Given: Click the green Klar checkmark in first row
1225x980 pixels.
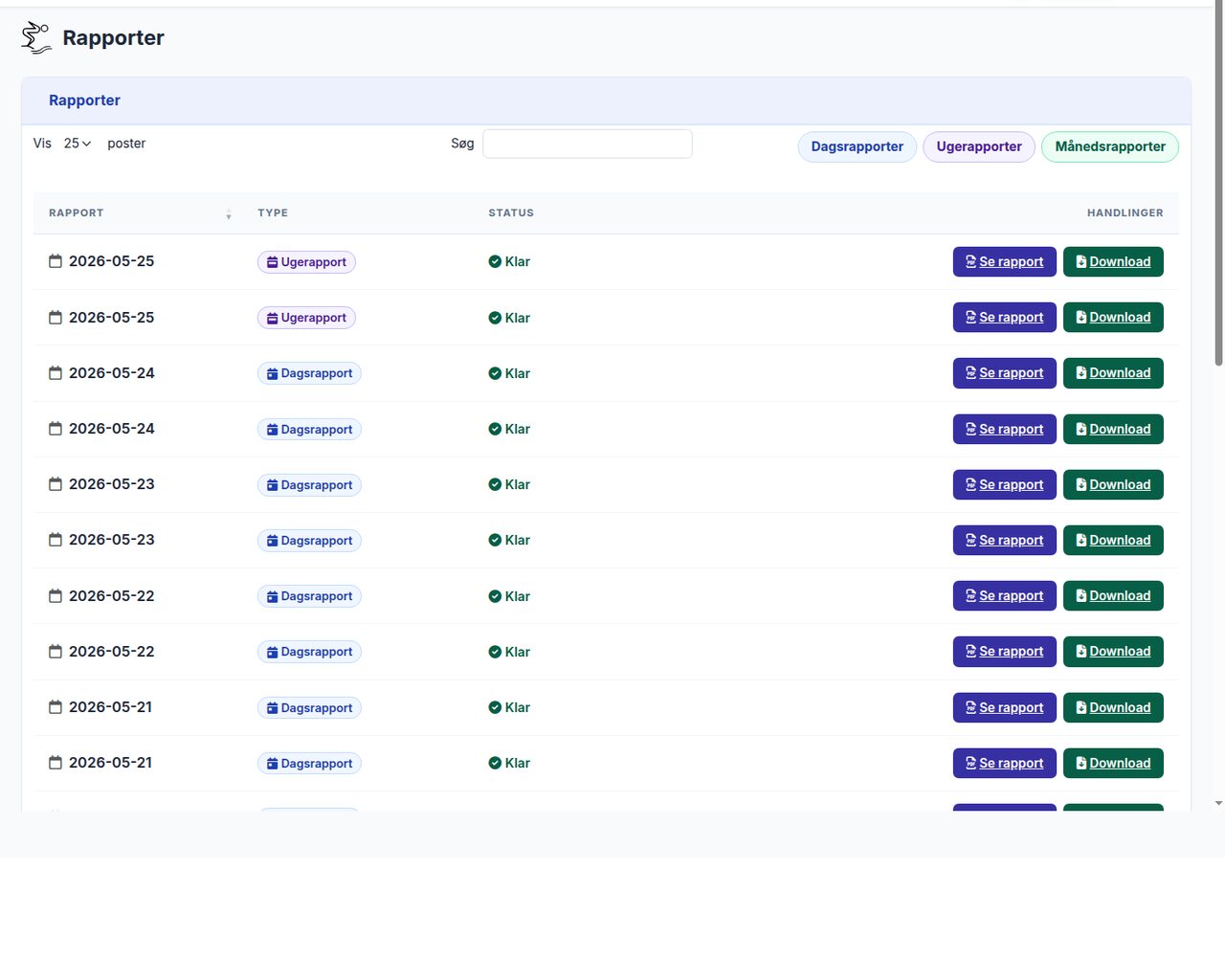Looking at the screenshot, I should 495,261.
